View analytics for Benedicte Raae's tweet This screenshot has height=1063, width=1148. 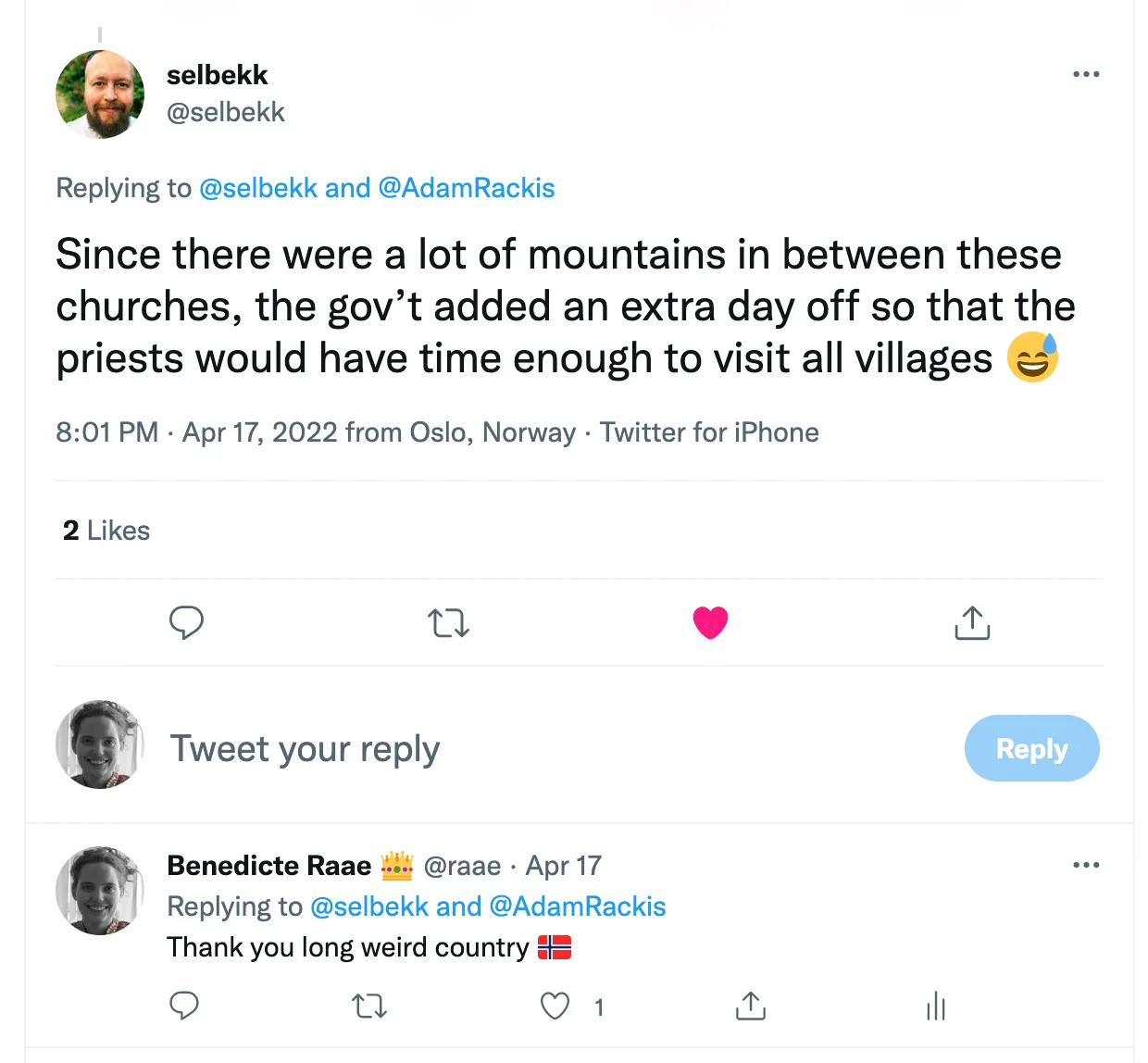(x=936, y=1006)
